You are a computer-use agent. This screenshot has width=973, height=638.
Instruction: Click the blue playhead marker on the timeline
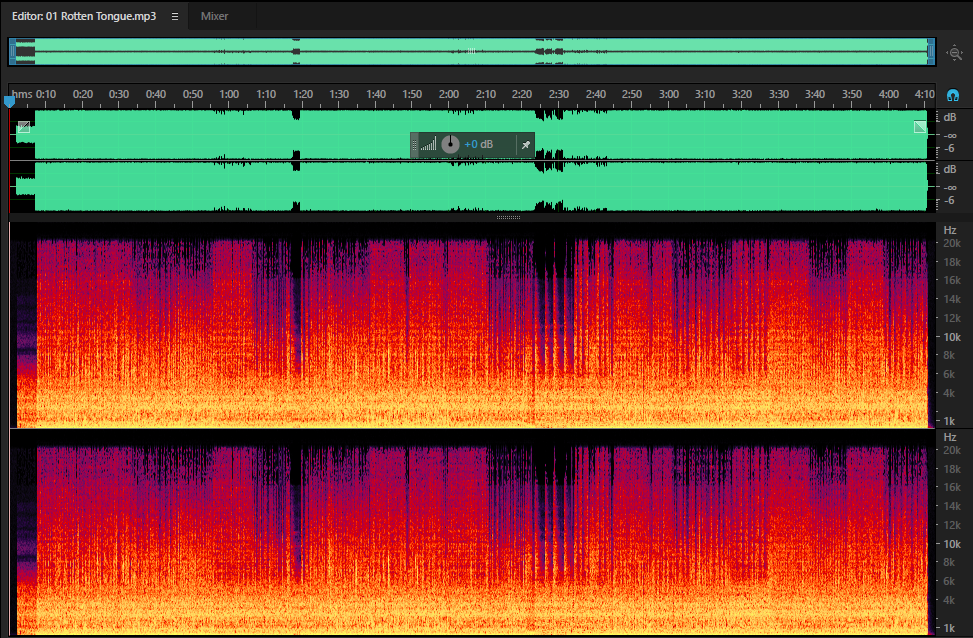[9, 101]
